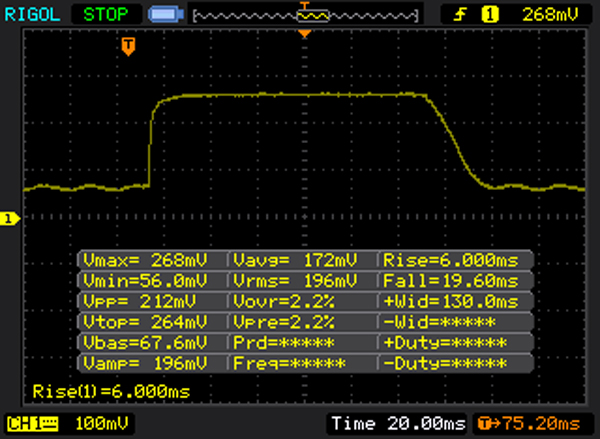This screenshot has height=439, width=600.
Task: Click the battery status icon
Action: [165, 15]
